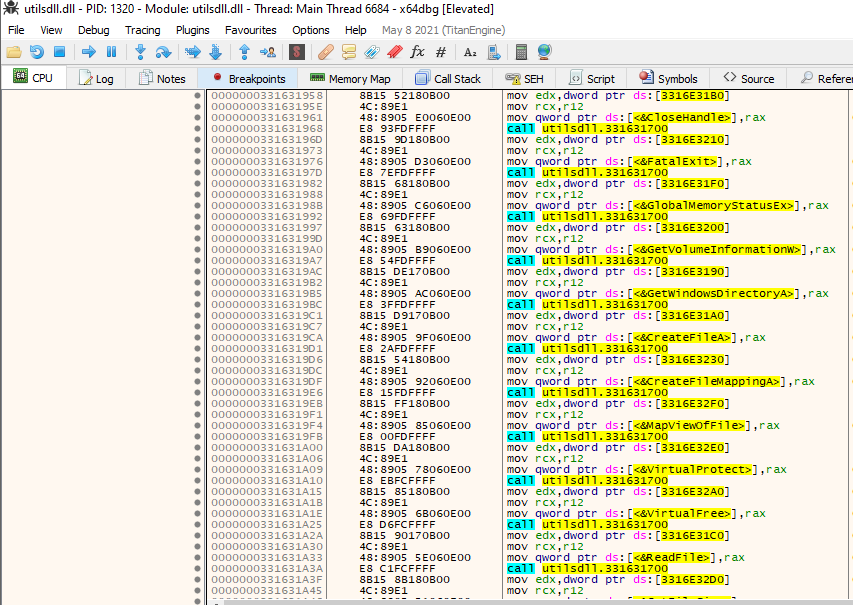Click the x64dbg bug icon in title bar

(10, 9)
